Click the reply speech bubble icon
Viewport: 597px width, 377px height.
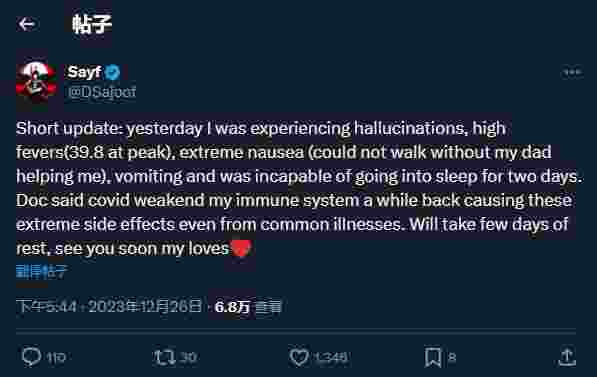[x=31, y=357]
